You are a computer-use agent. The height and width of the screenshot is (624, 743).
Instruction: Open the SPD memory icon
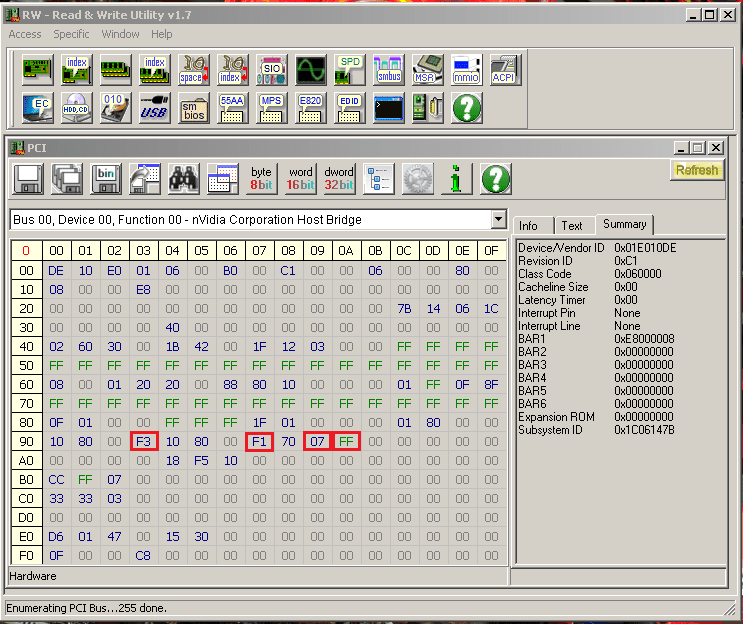349,69
